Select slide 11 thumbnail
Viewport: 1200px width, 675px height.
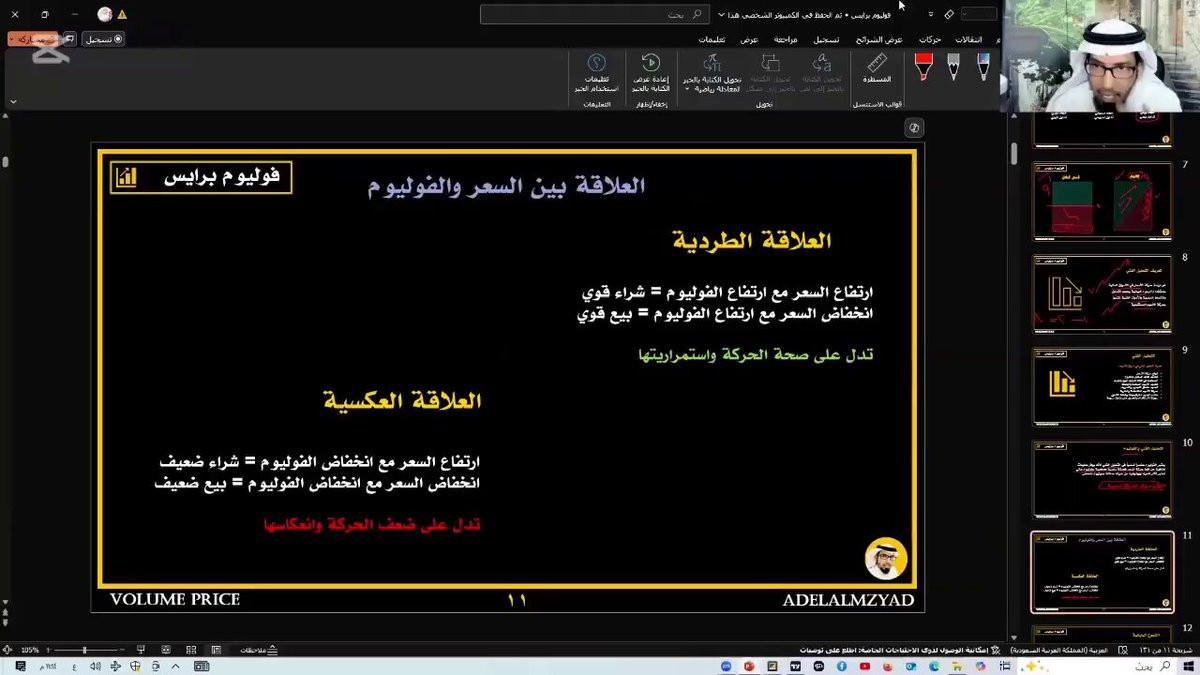(x=1102, y=572)
